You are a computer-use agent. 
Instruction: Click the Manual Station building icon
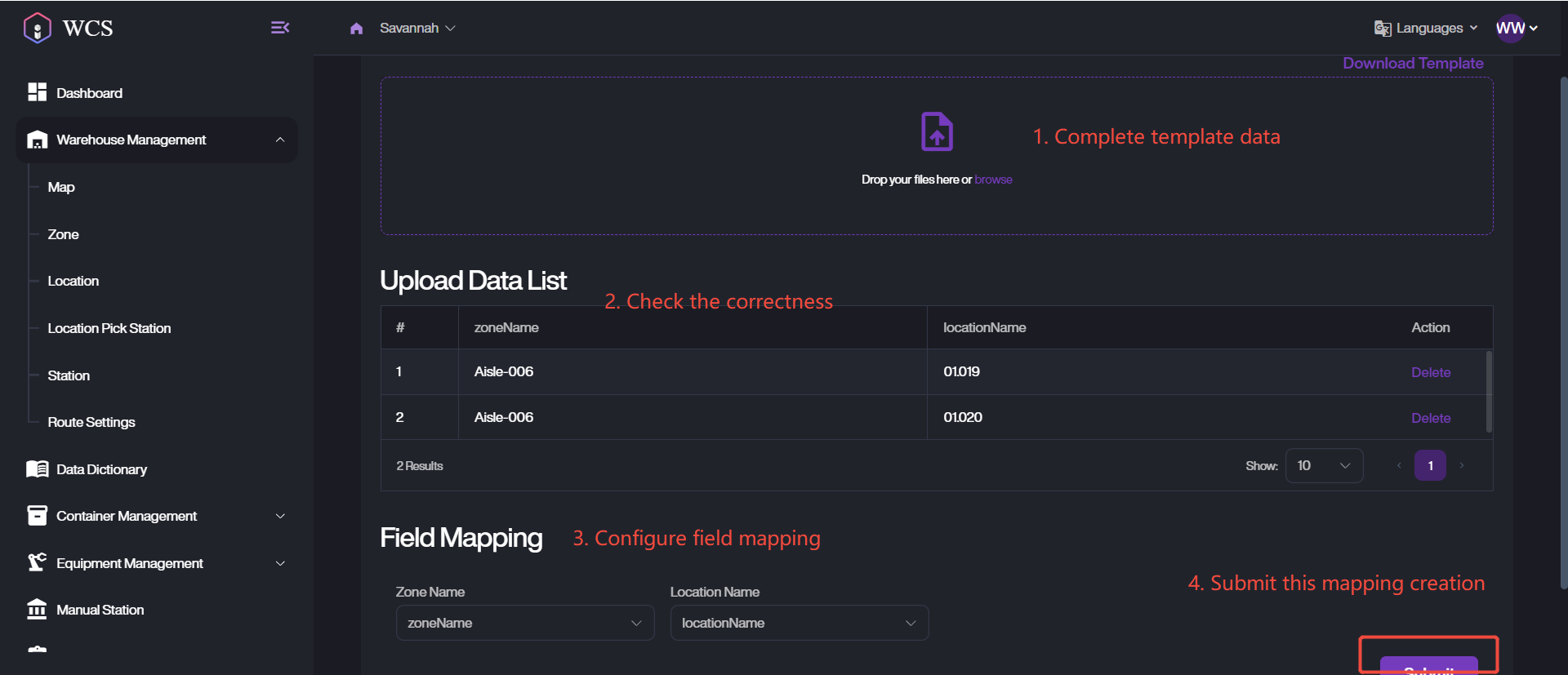37,610
